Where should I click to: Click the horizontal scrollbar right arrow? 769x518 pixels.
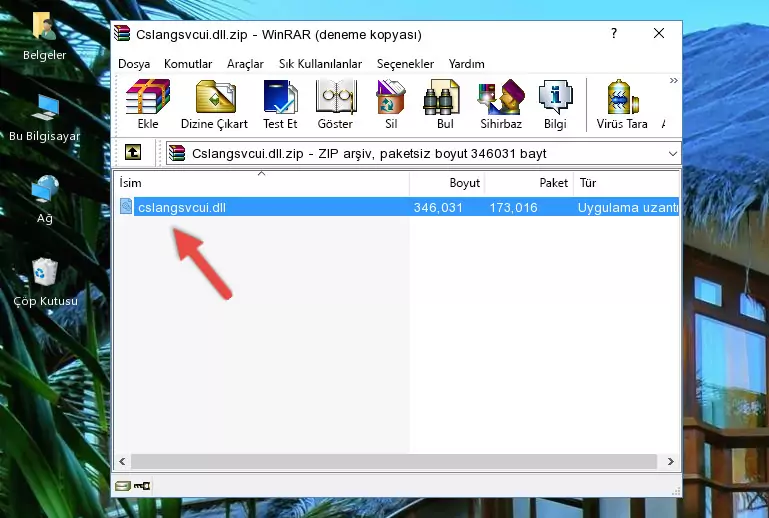pos(670,461)
